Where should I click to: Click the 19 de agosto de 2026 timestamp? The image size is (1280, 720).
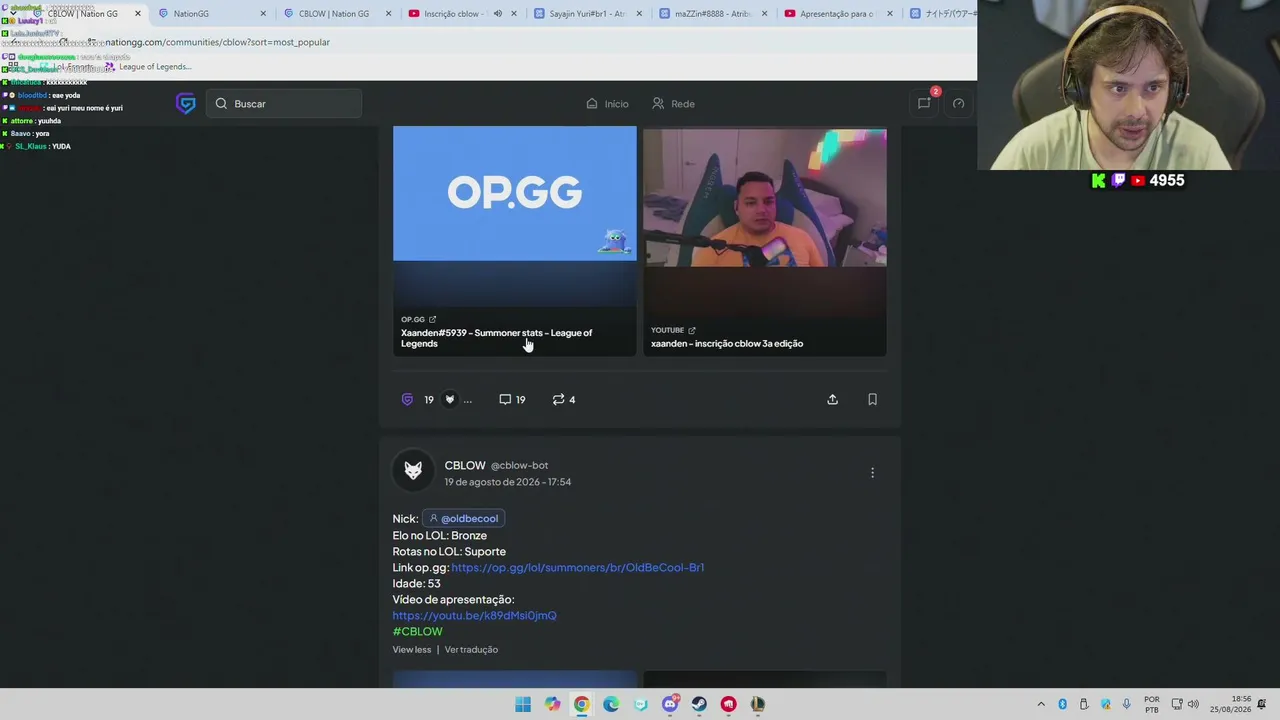coord(508,482)
